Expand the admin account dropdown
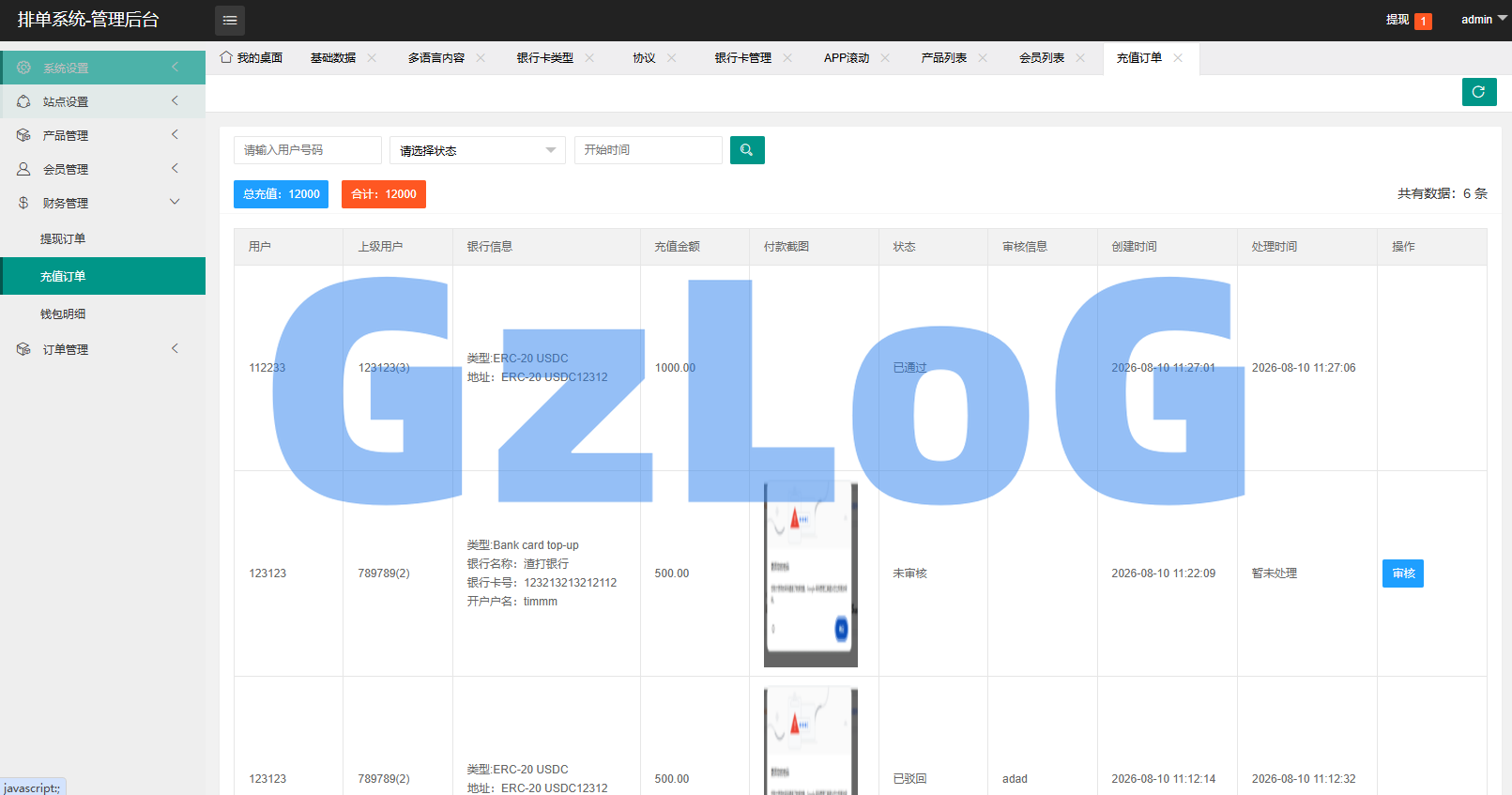This screenshot has width=1512, height=795. (1484, 19)
